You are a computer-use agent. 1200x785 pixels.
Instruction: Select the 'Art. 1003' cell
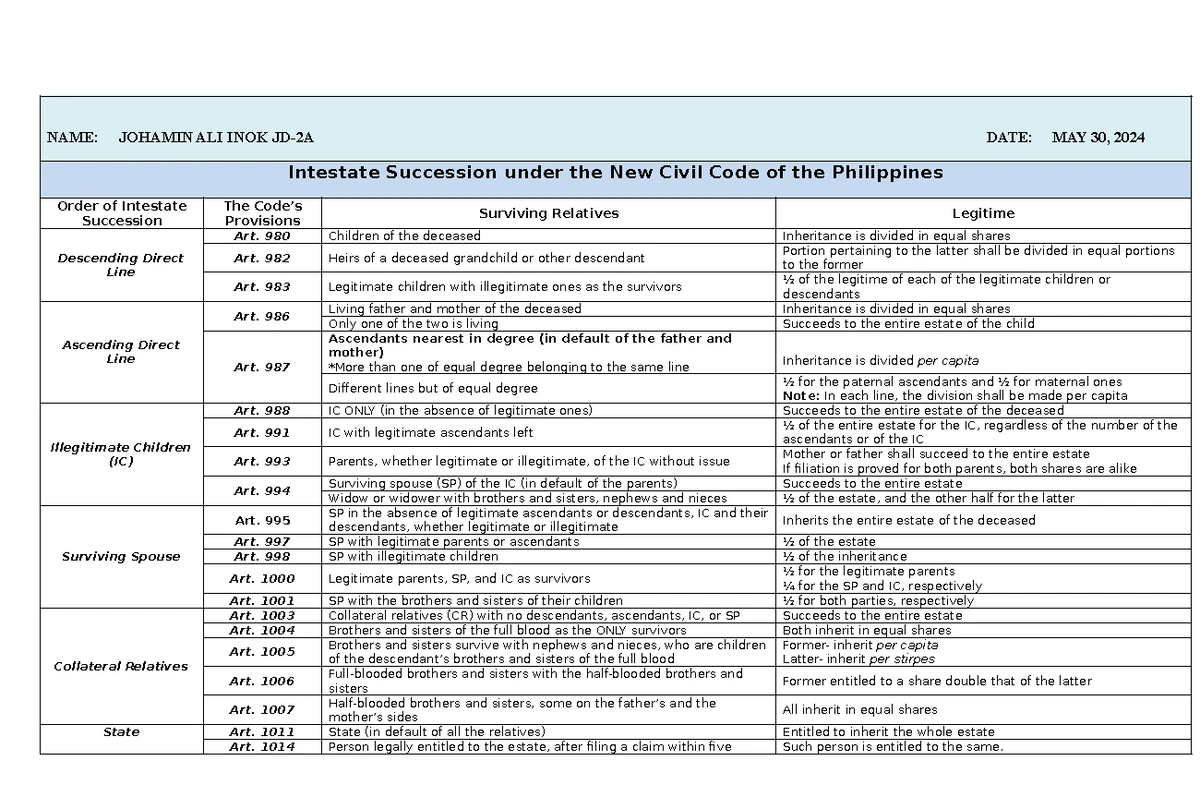pos(263,616)
